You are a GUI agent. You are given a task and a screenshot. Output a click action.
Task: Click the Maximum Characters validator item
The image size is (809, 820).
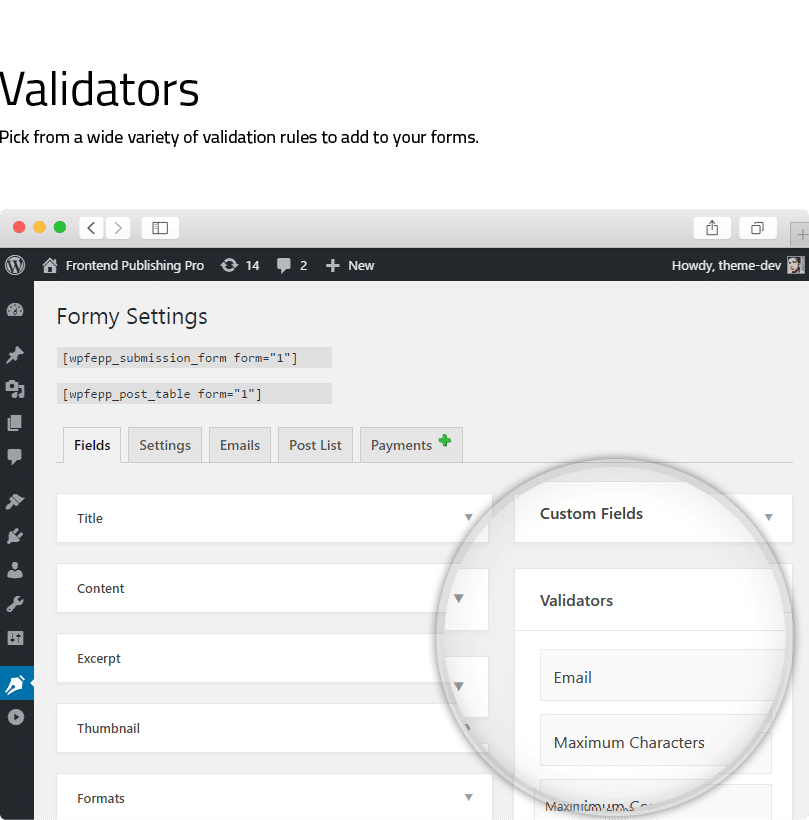(656, 743)
